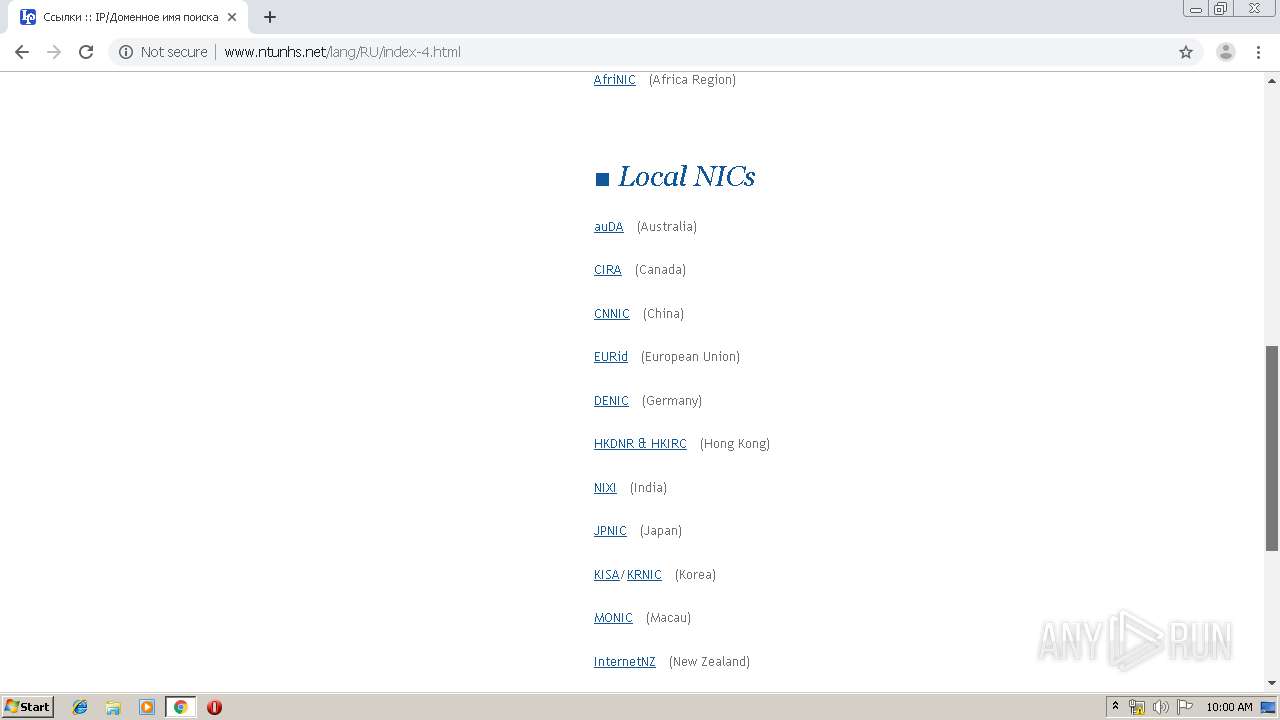Viewport: 1280px width, 720px height.
Task: Open the JPNIC Japan link
Action: (x=610, y=531)
